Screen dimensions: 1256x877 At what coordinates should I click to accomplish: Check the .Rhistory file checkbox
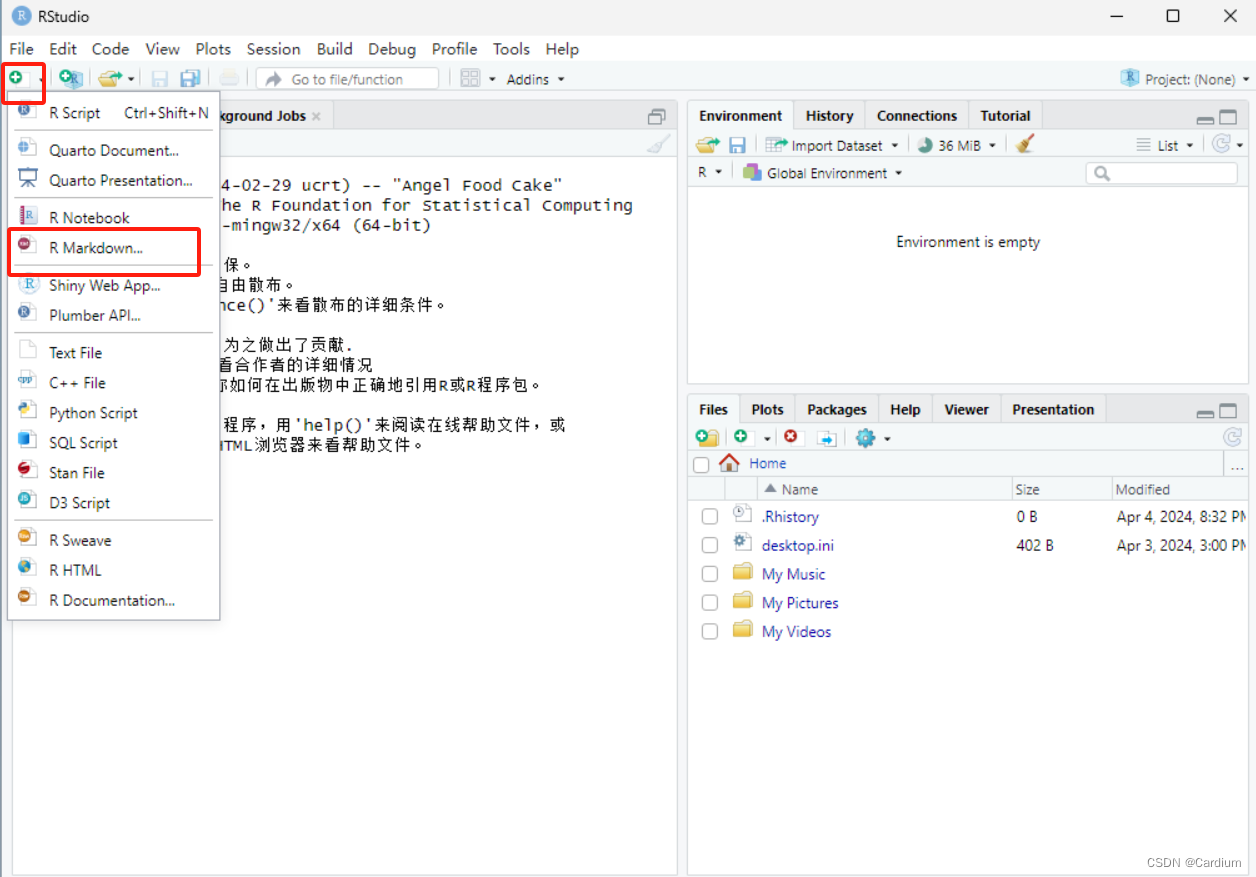point(709,517)
